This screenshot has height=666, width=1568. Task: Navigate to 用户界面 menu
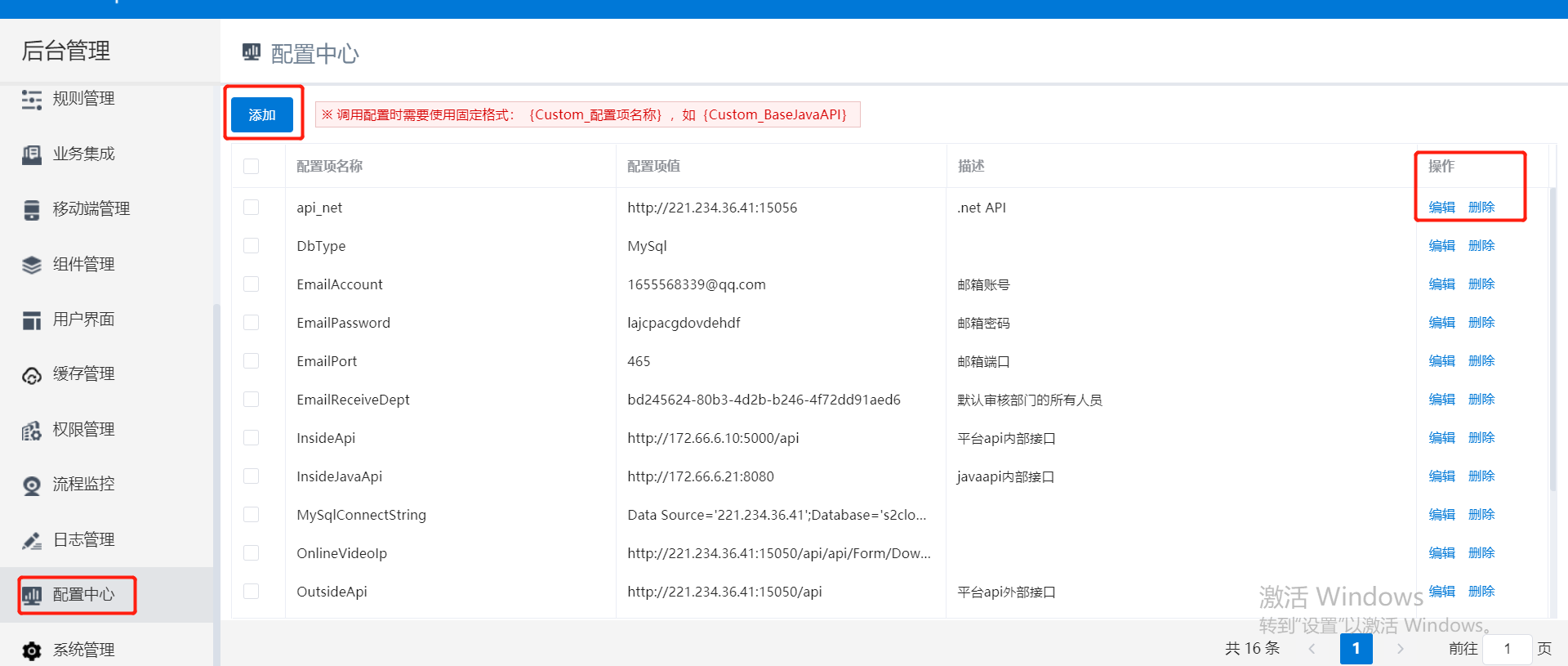(x=84, y=320)
